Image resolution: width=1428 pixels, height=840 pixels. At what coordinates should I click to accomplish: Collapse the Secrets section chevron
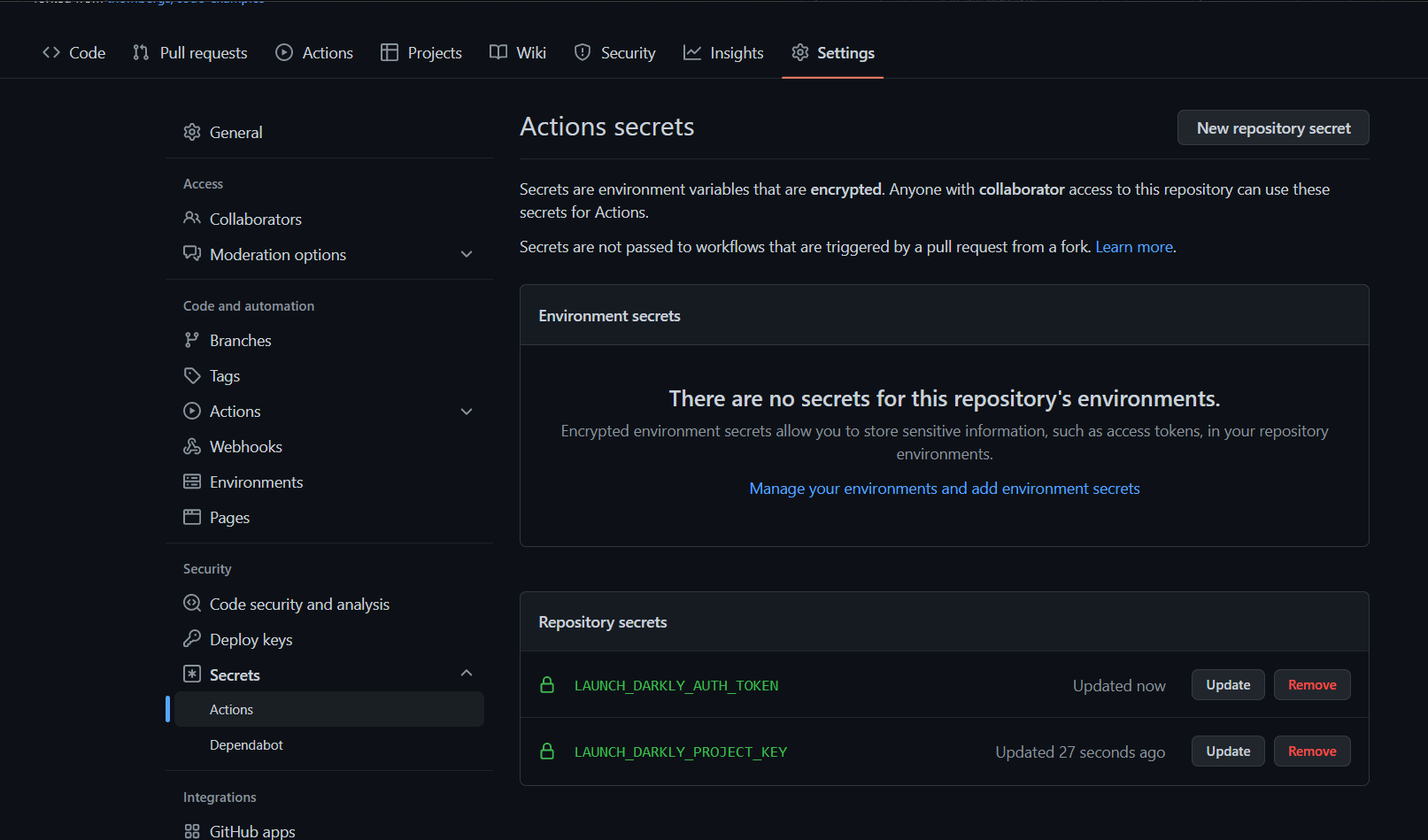[467, 674]
